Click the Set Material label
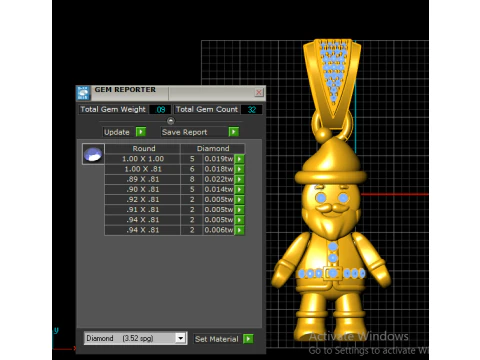The height and width of the screenshot is (360, 480). point(217,339)
